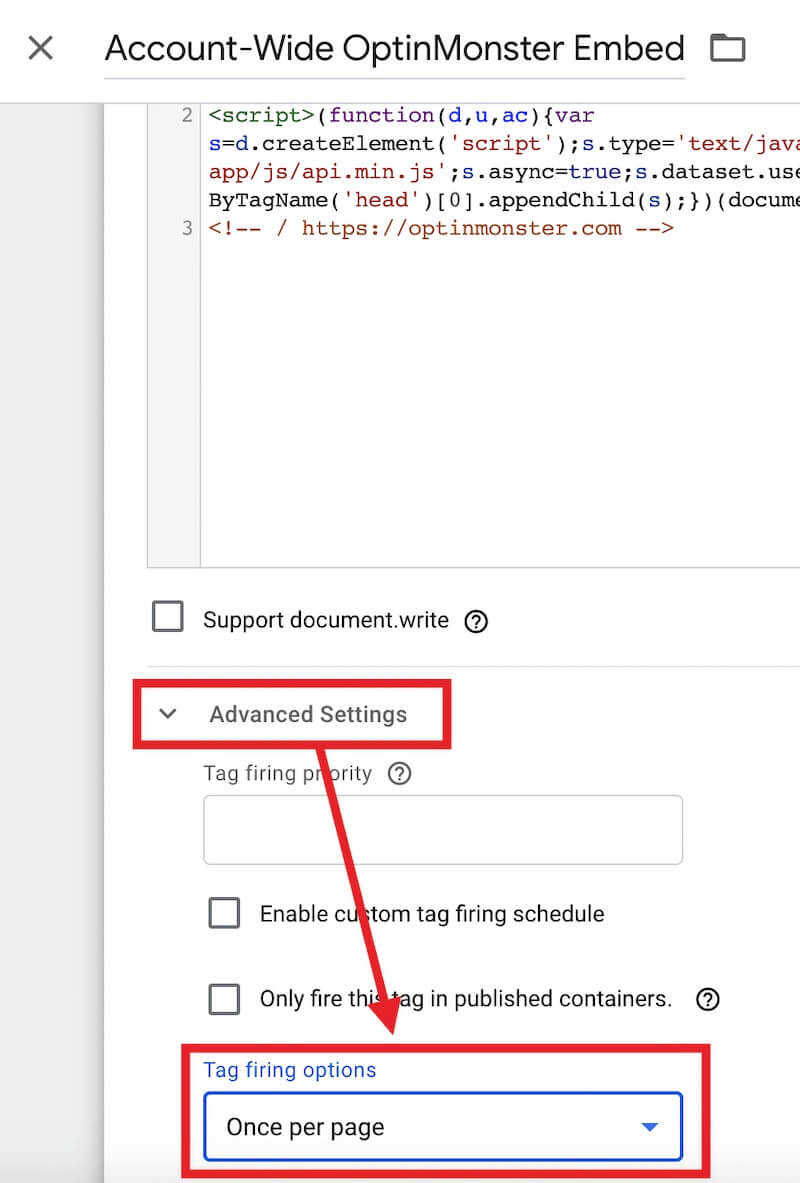The height and width of the screenshot is (1183, 800).
Task: Collapse the Advanced Settings section
Action: click(x=167, y=714)
